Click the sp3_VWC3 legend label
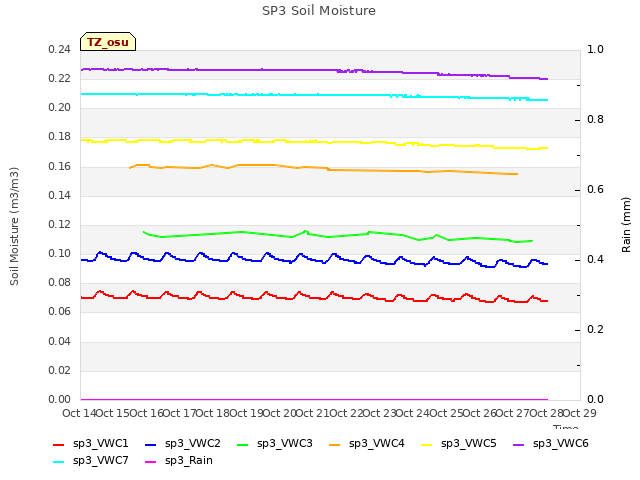 (284, 443)
